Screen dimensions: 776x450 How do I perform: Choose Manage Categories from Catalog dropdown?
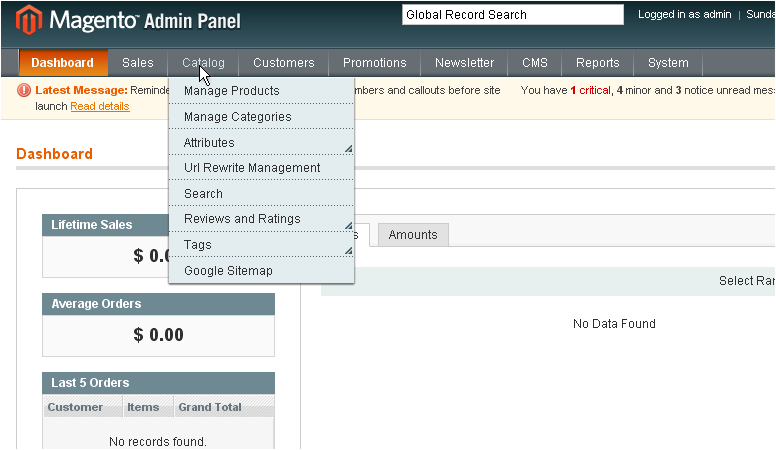point(261,117)
